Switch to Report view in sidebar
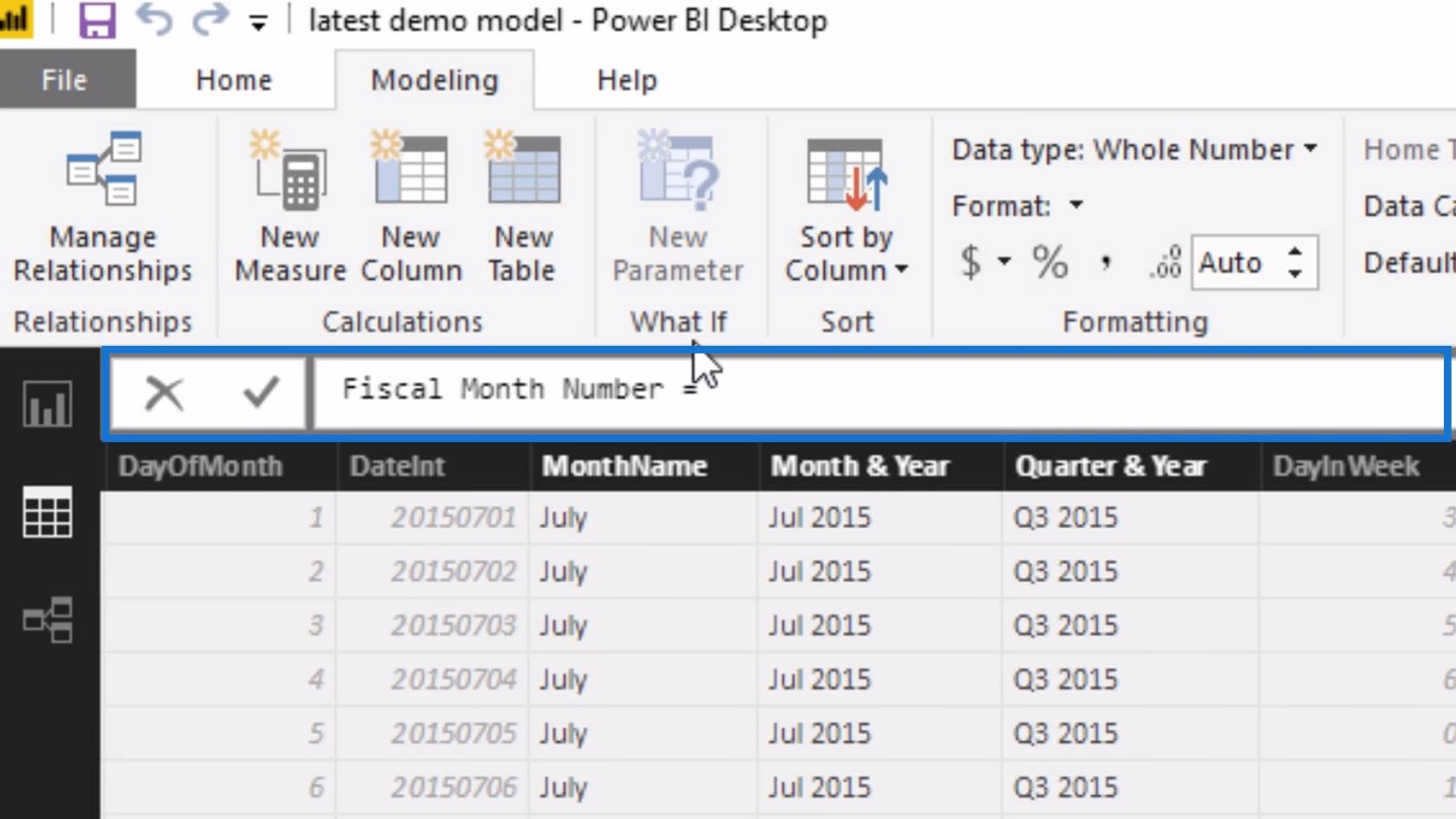1456x819 pixels. 48,403
